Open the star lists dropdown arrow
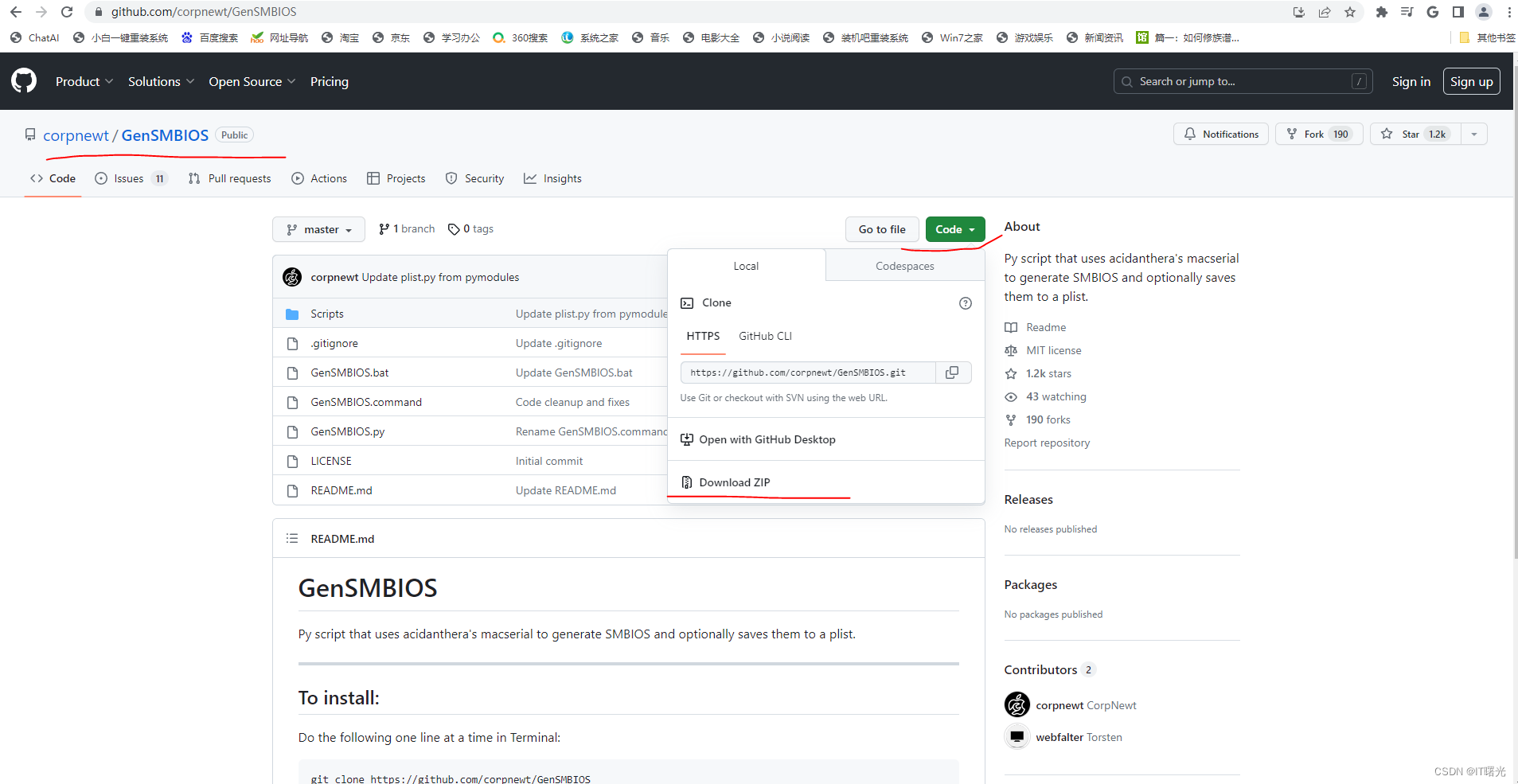The width and height of the screenshot is (1518, 784). [1474, 134]
